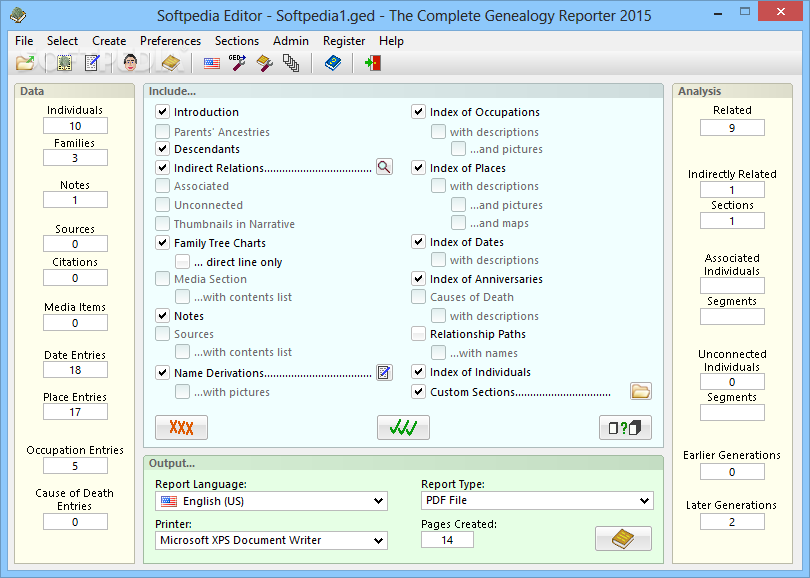This screenshot has height=578, width=810.
Task: Click the select individual toolbar icon
Action: pos(64,63)
